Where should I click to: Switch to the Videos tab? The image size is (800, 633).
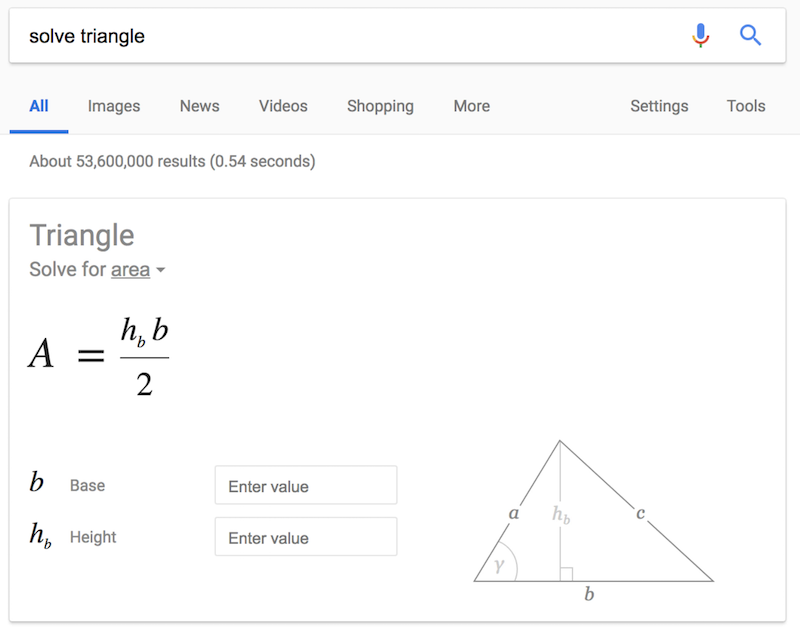283,106
